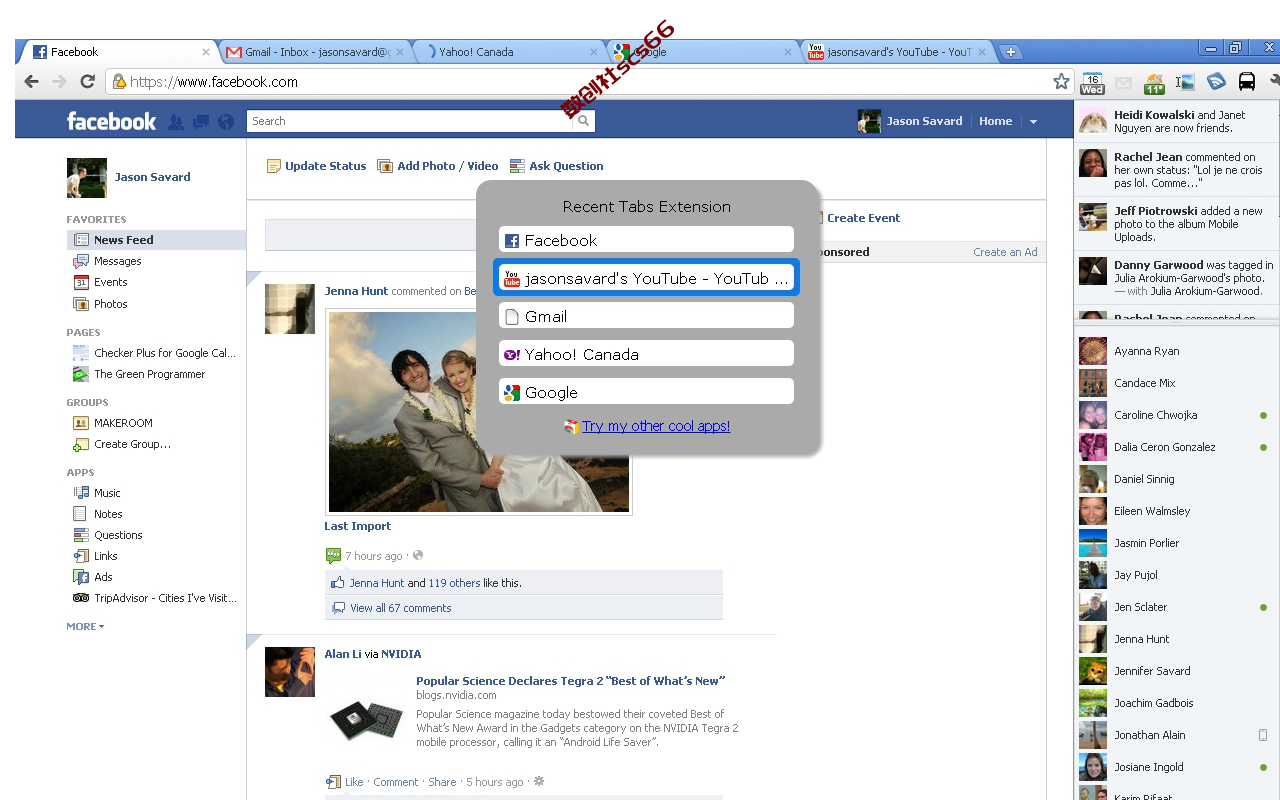Click the privacy globe icon beside 7 hours ago

click(418, 556)
